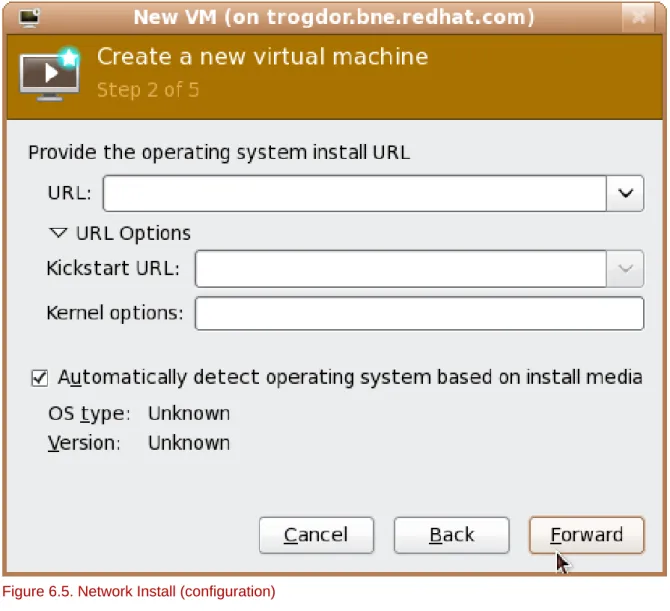Image resolution: width=670 pixels, height=611 pixels.
Task: Click into the Kernel options field
Action: [x=419, y=314]
